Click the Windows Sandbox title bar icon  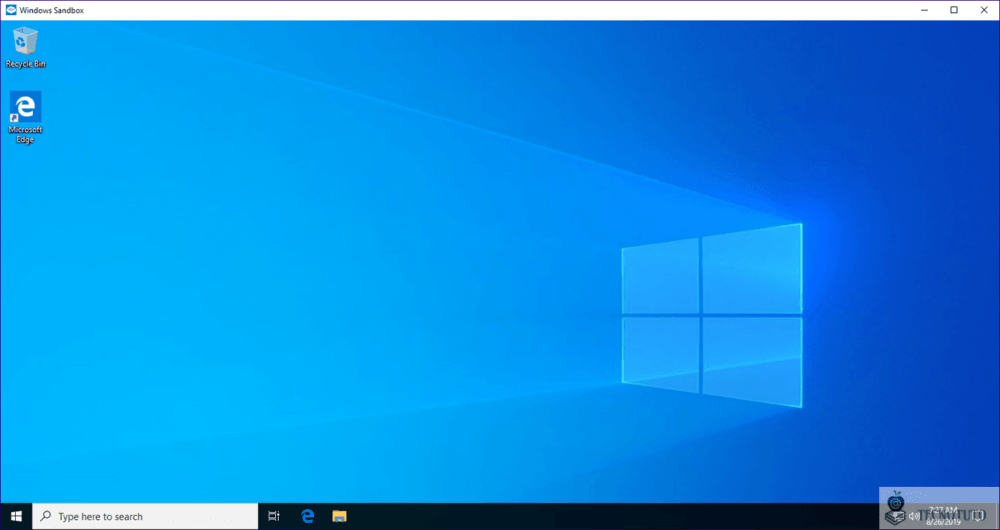[11, 10]
